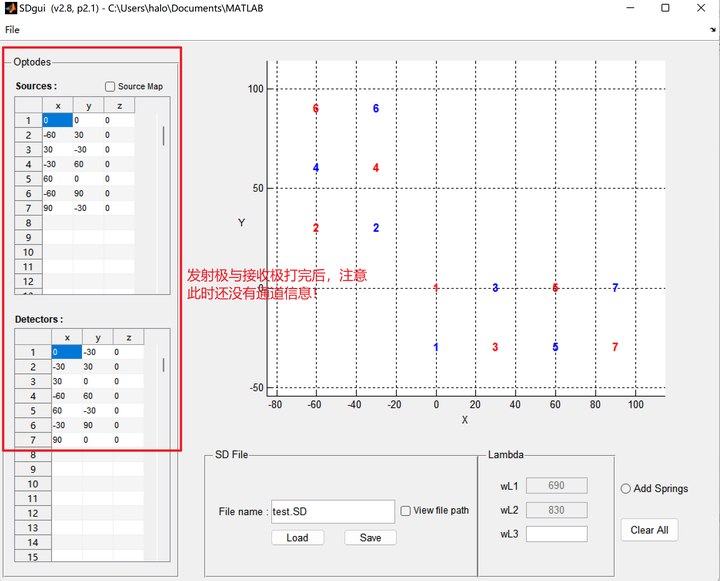Select Sources row 7 x cell 90
Screen dimensions: 720x581
coord(57,209)
